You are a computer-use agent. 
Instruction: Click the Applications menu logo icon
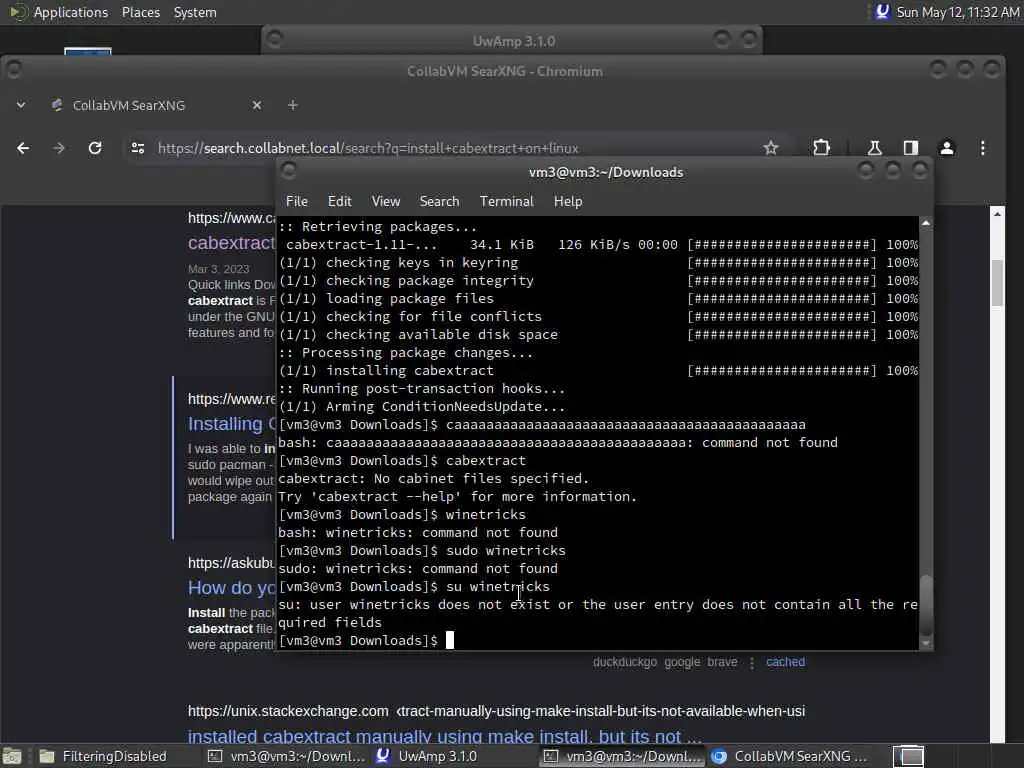click(x=18, y=12)
